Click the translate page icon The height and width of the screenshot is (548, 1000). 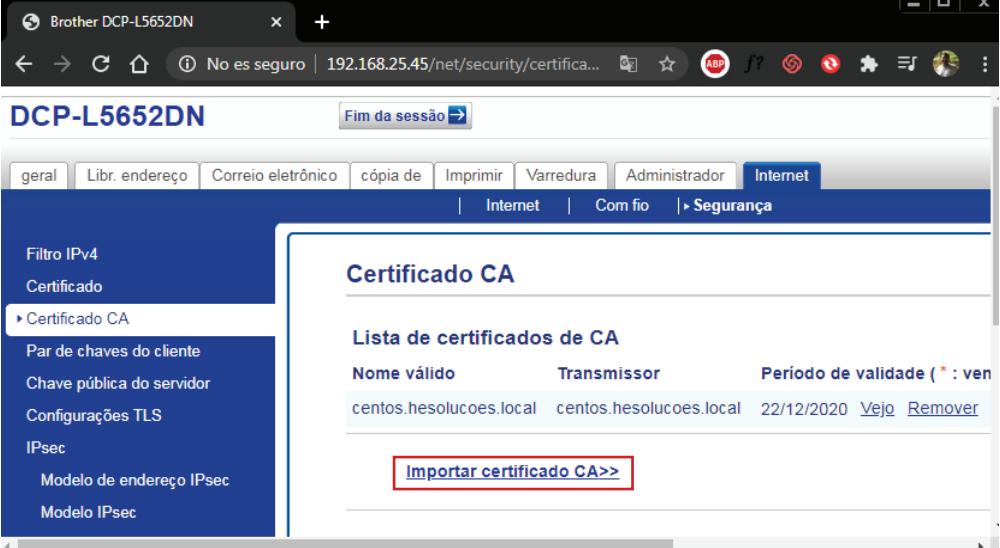[628, 64]
